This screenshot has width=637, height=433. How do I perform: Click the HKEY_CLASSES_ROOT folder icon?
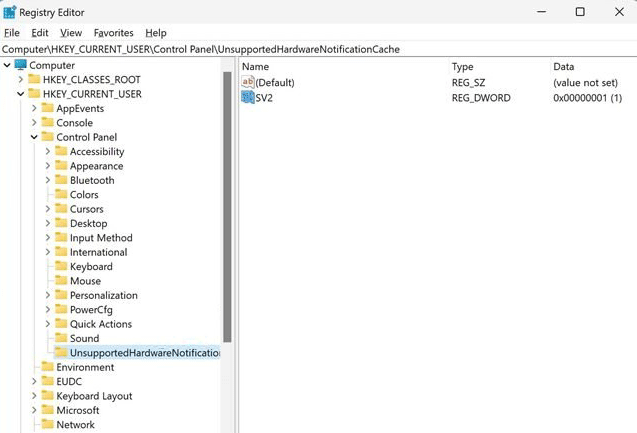click(x=34, y=79)
